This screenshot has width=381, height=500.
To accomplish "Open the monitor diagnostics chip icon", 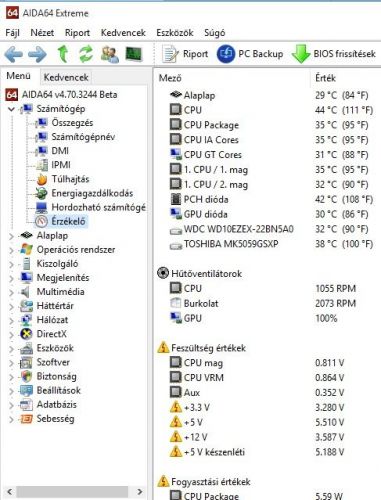I will (134, 54).
